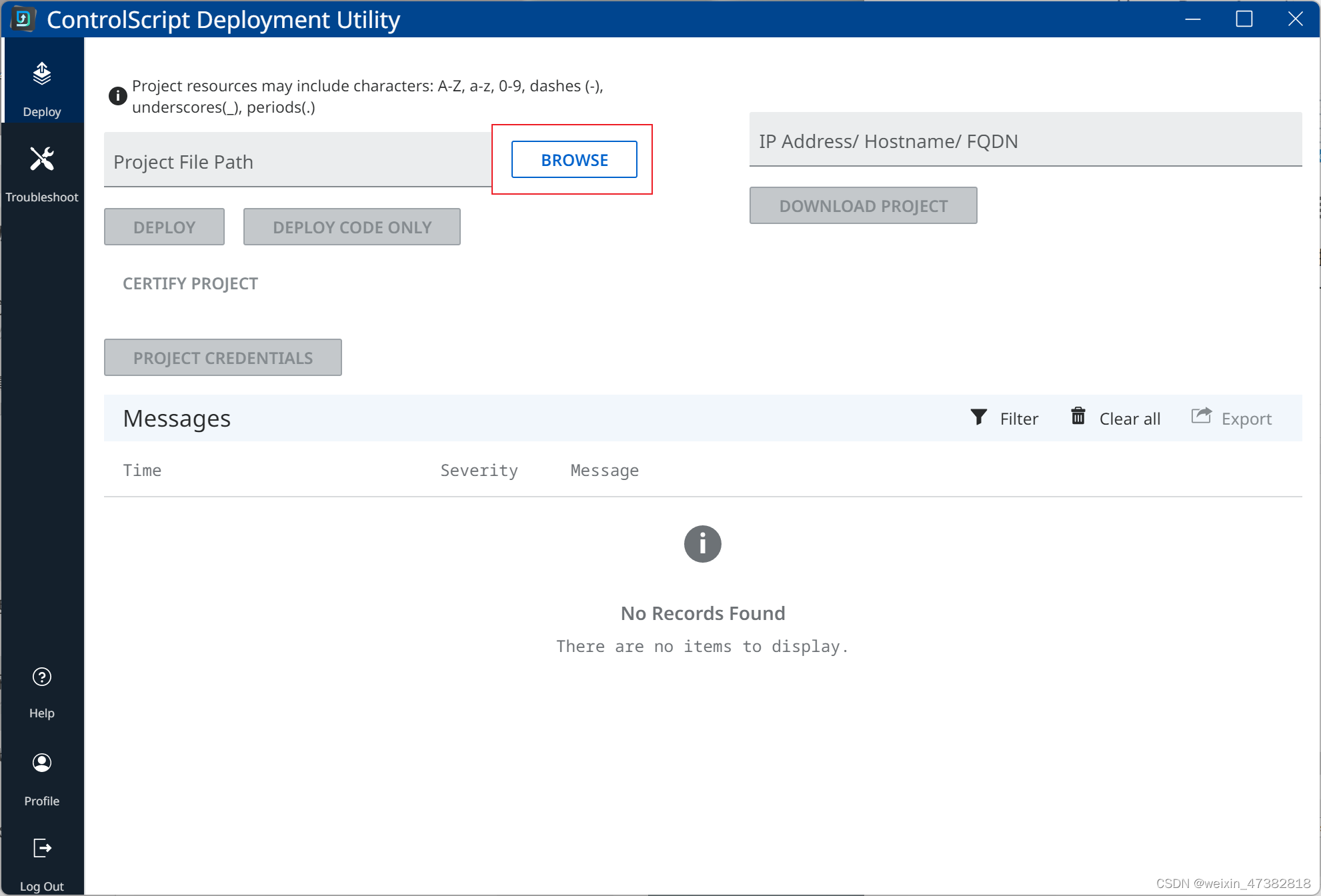Open Troubleshoot wrench icon in sidebar
1321x896 pixels.
[x=42, y=159]
